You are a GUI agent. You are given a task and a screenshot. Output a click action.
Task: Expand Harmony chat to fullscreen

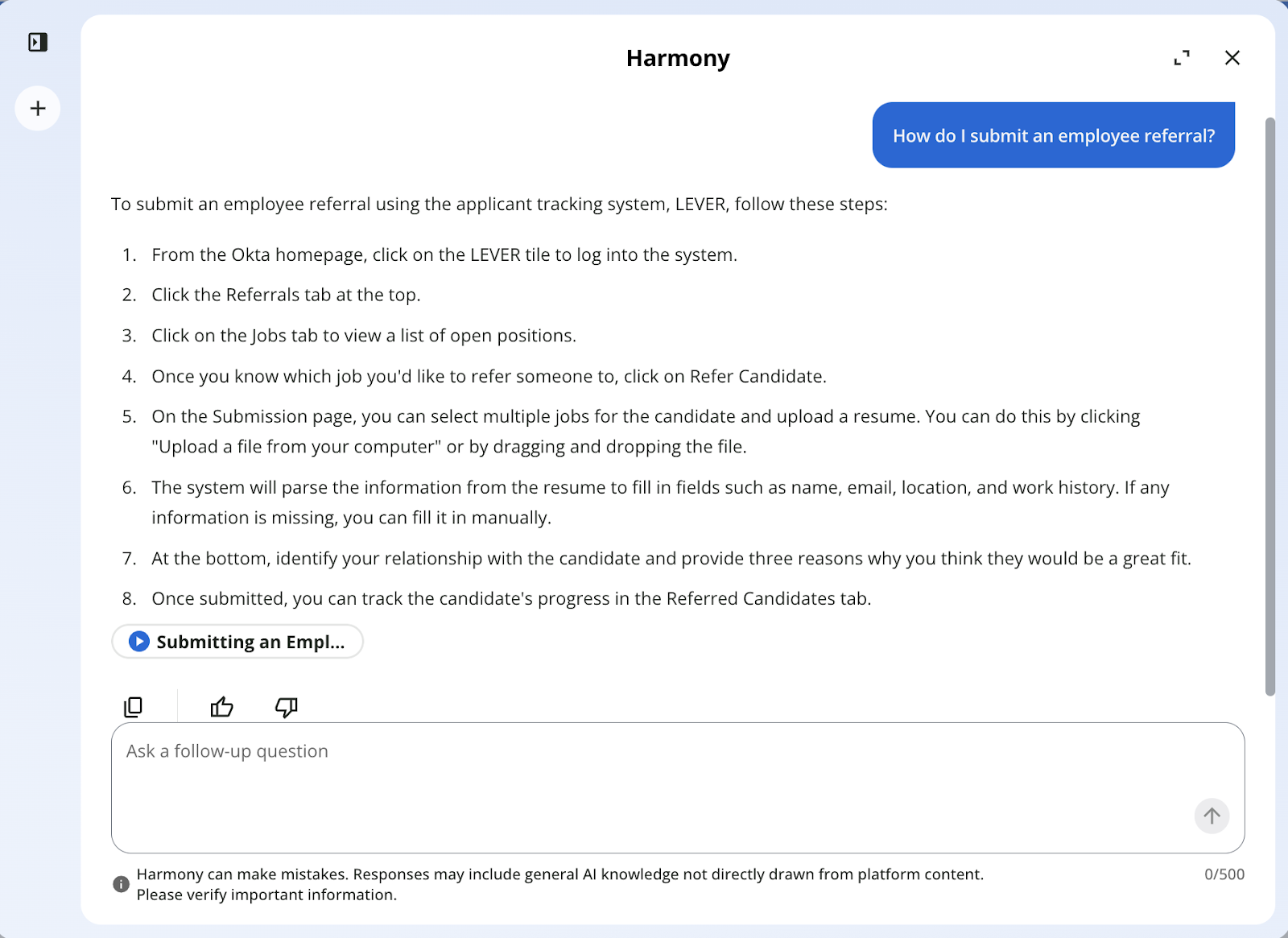(x=1182, y=58)
